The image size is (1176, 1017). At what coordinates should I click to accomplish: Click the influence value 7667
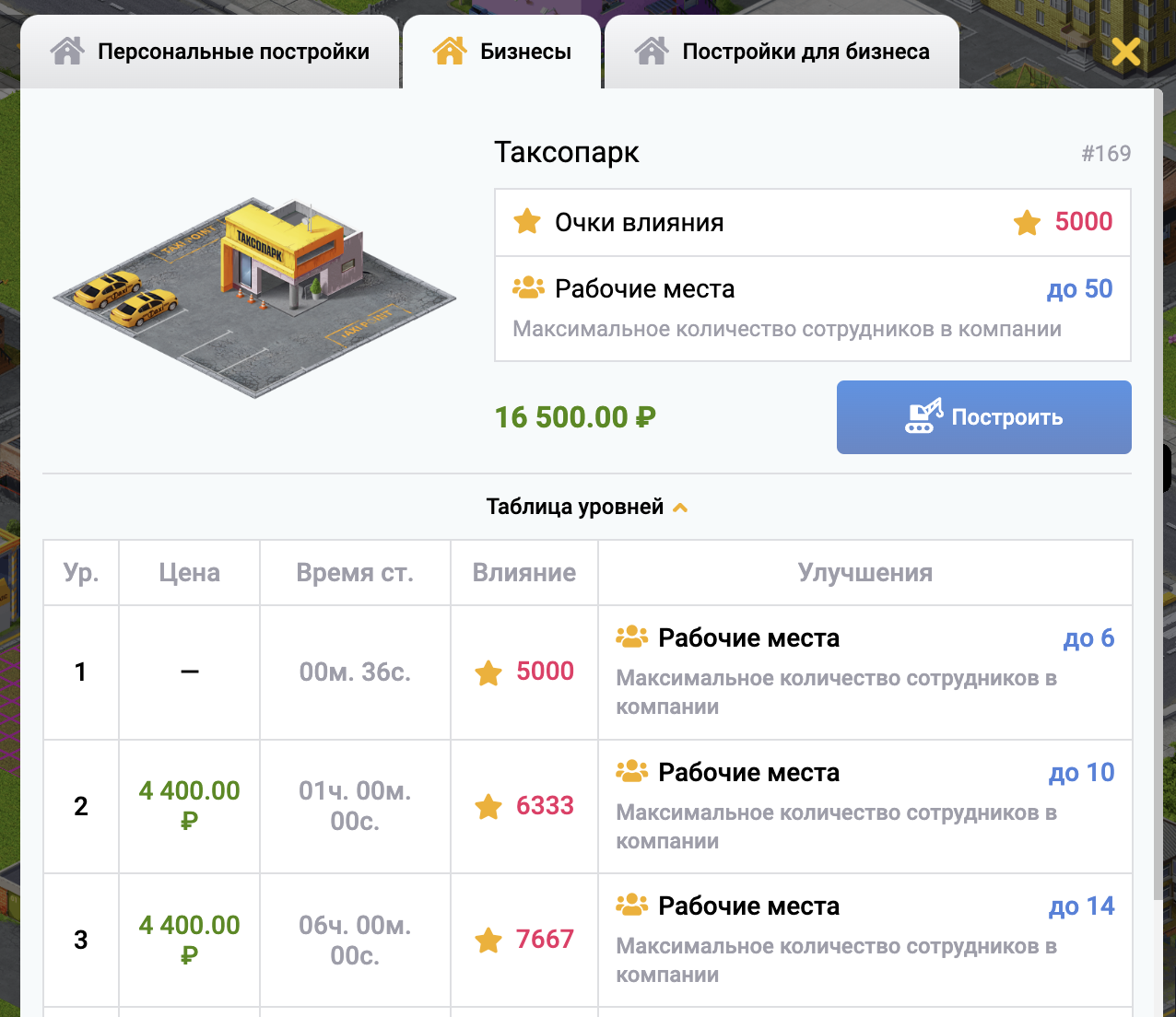[x=545, y=939]
